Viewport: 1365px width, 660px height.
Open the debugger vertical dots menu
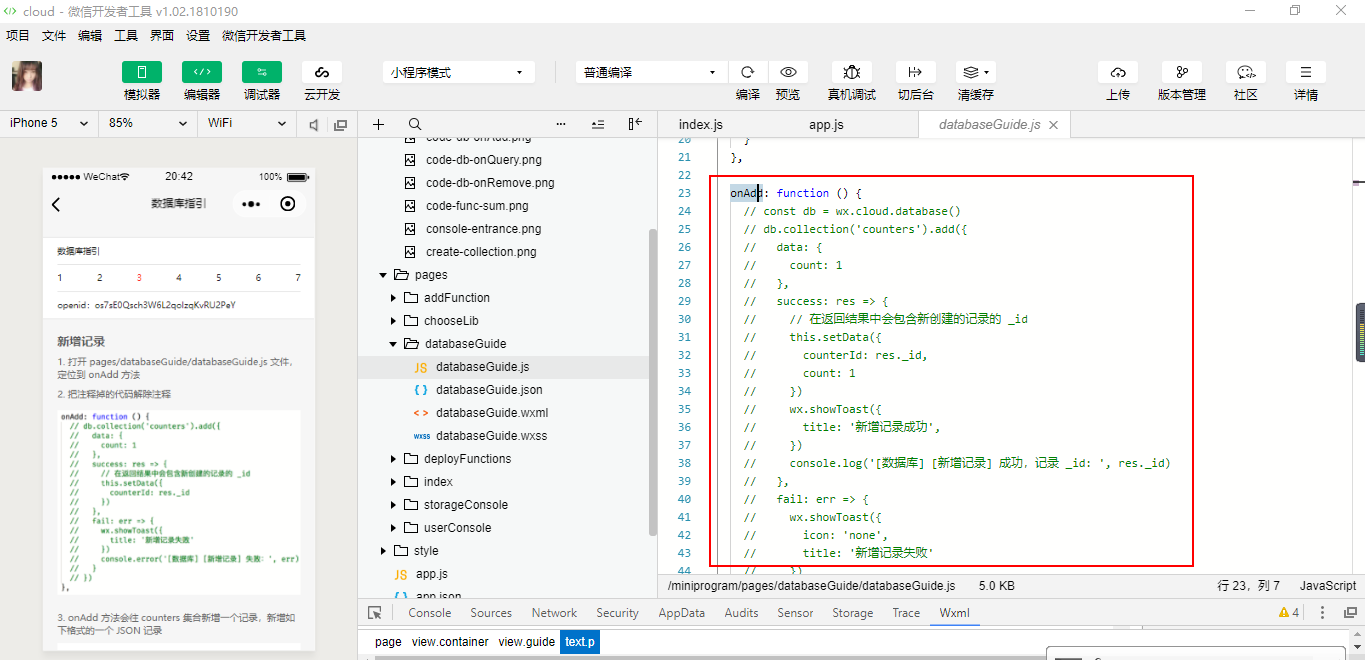tap(1323, 613)
